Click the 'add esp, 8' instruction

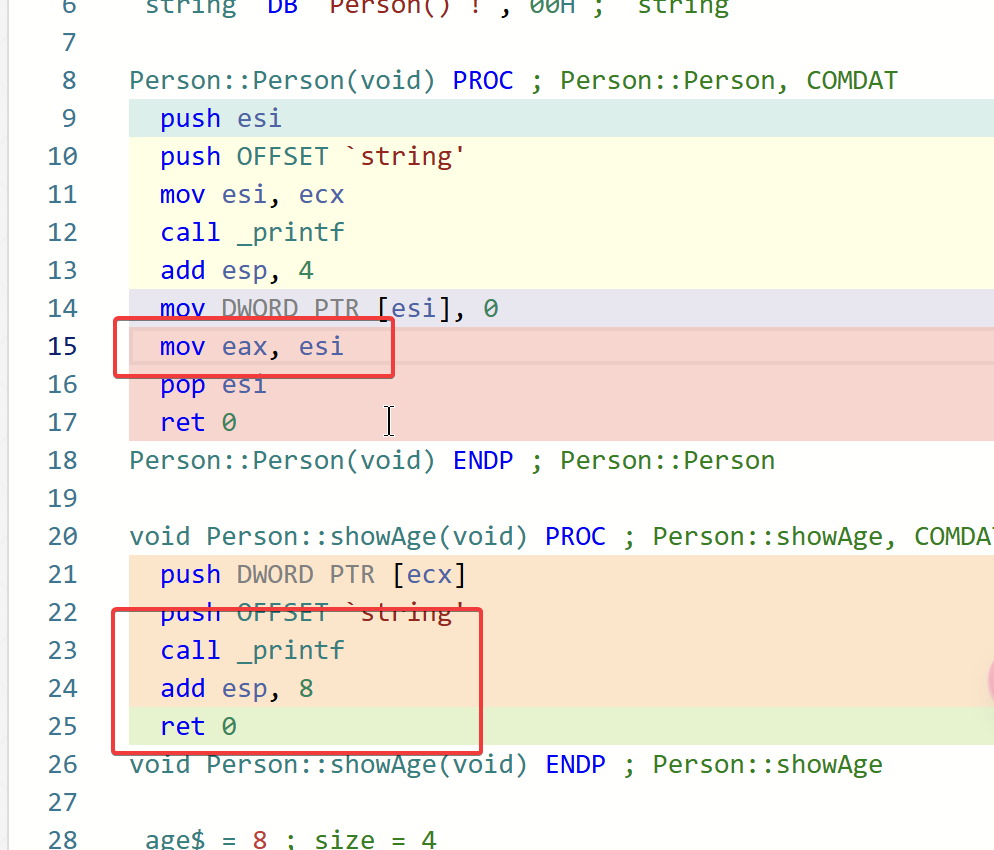238,689
